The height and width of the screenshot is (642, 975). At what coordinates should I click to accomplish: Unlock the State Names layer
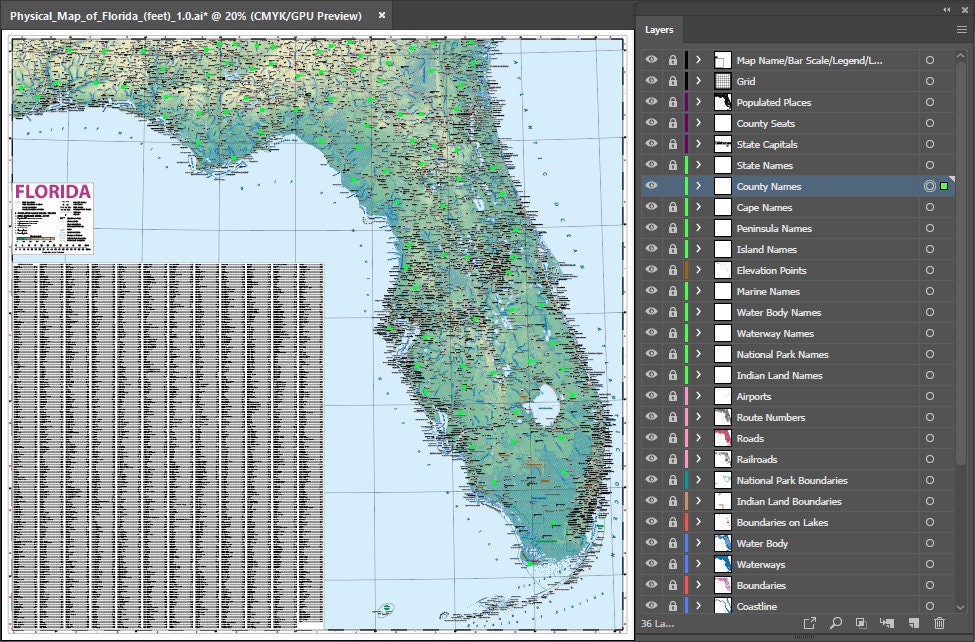pos(671,165)
